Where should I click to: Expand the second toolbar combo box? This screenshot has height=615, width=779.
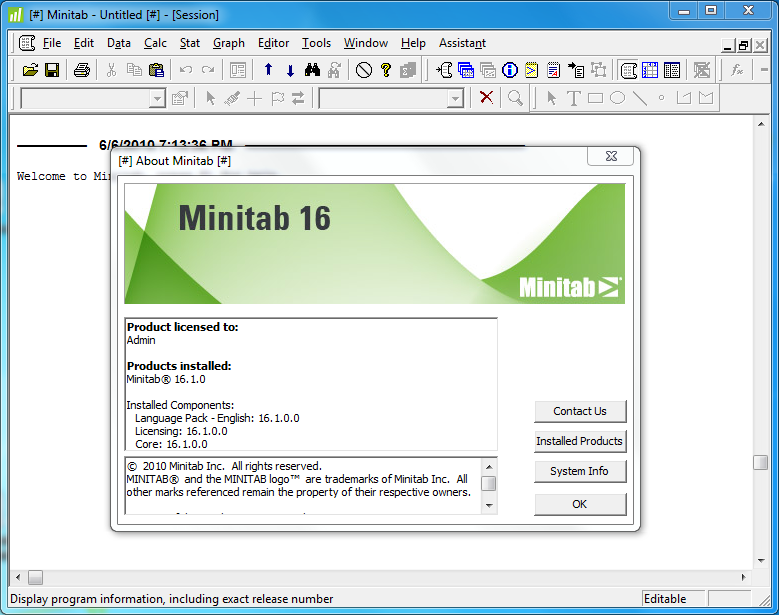tap(455, 98)
